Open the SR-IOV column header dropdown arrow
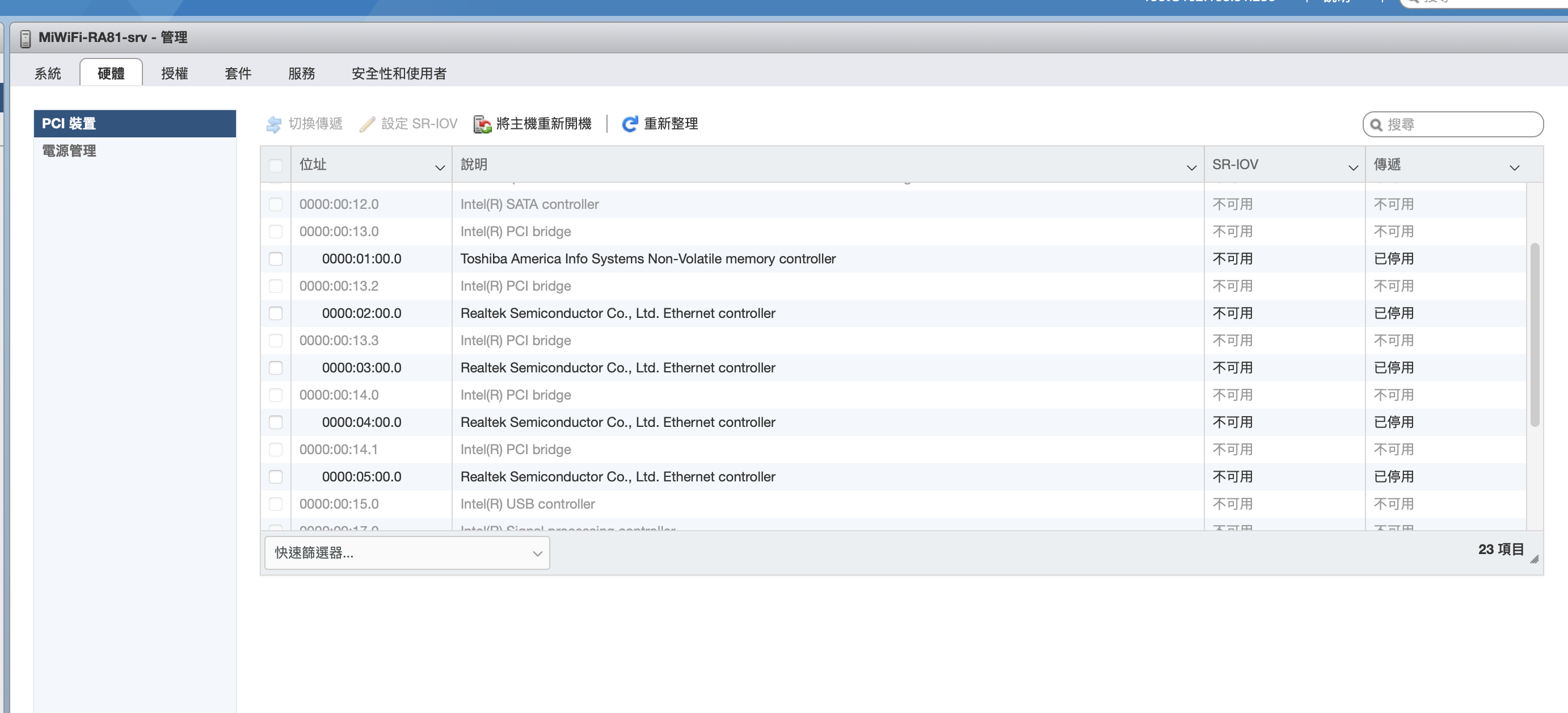Screen dimensions: 1568x713 point(1352,167)
